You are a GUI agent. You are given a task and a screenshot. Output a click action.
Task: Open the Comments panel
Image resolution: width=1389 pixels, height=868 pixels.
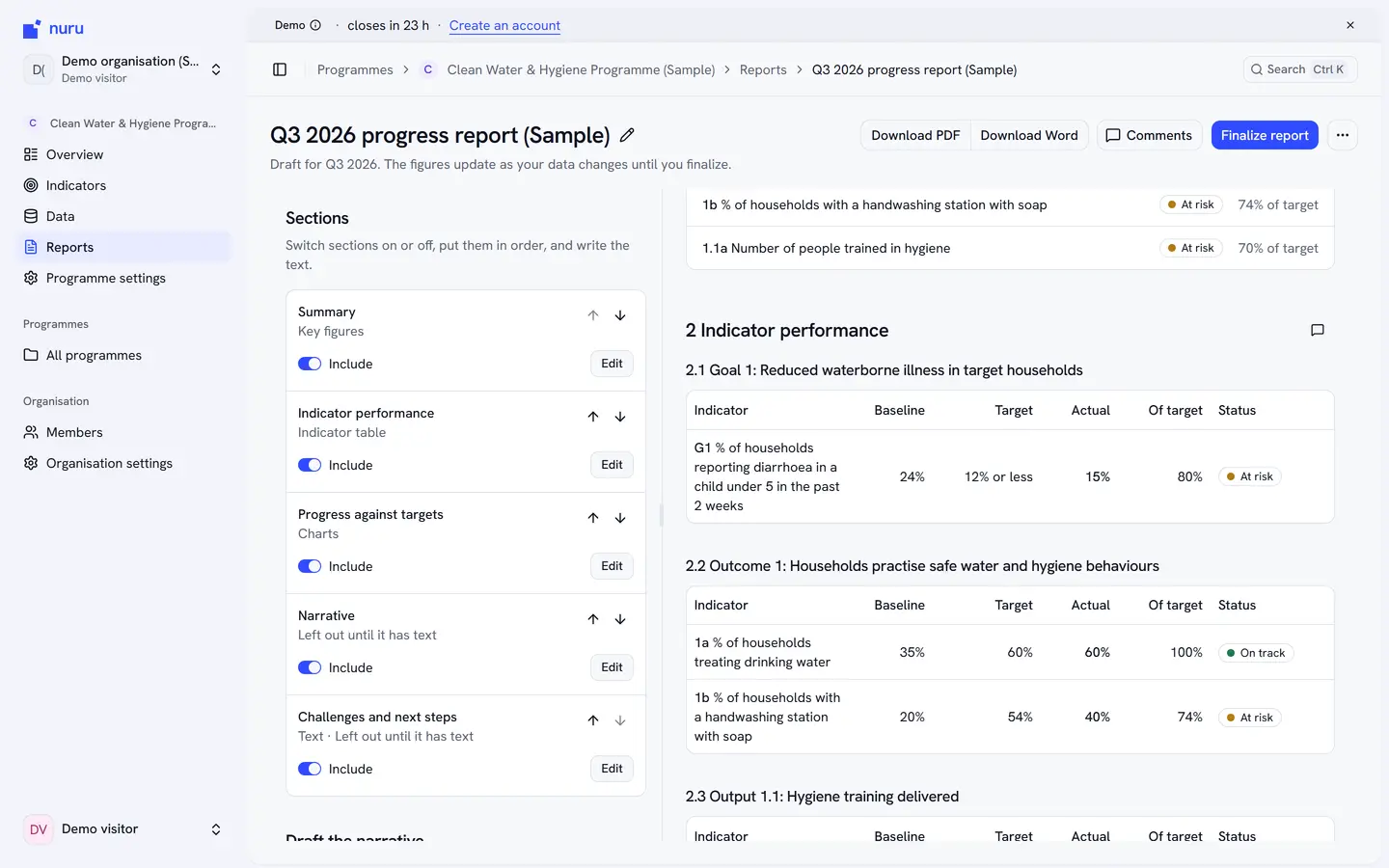pyautogui.click(x=1149, y=135)
